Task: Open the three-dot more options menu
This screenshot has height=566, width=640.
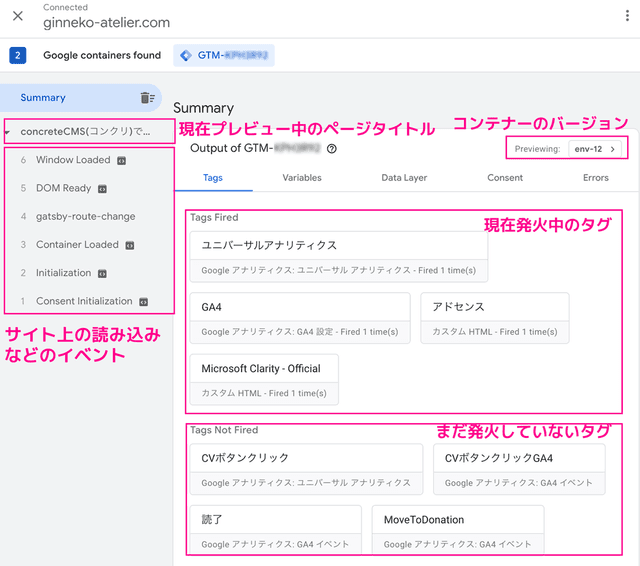Action: 627,16
